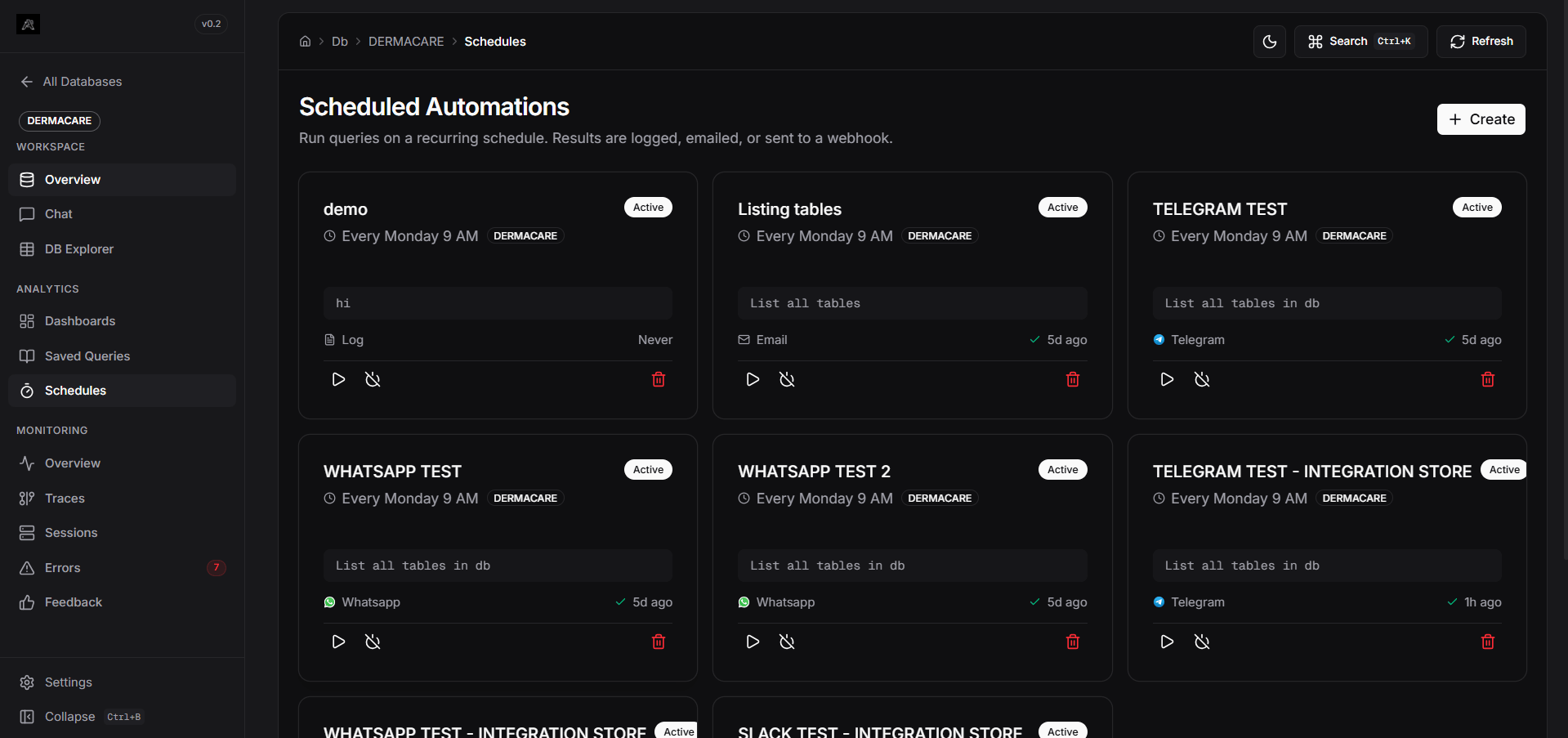The width and height of the screenshot is (1568, 738).
Task: Create a new scheduled automation
Action: pos(1481,119)
